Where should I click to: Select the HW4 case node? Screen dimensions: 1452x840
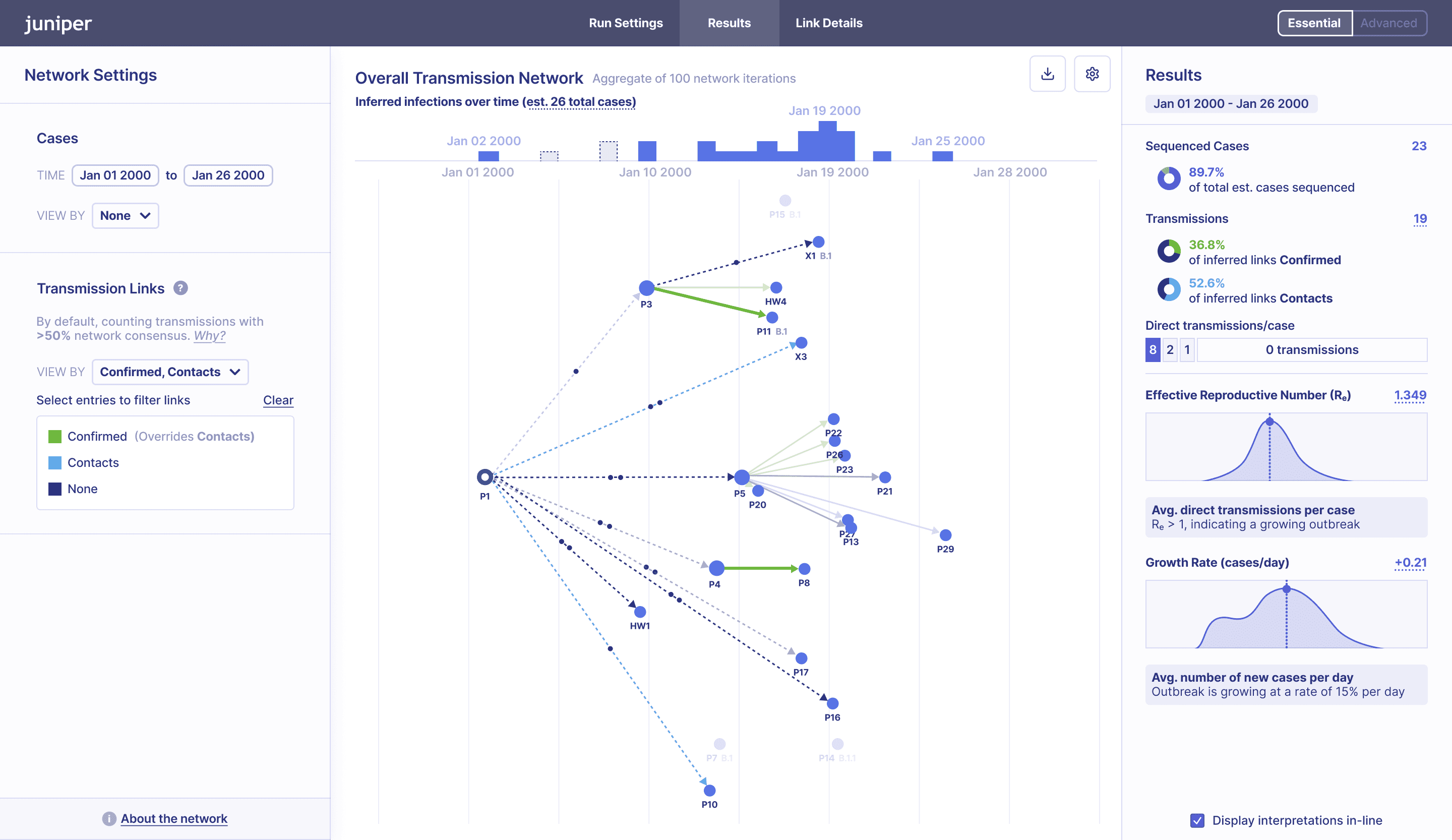776,287
